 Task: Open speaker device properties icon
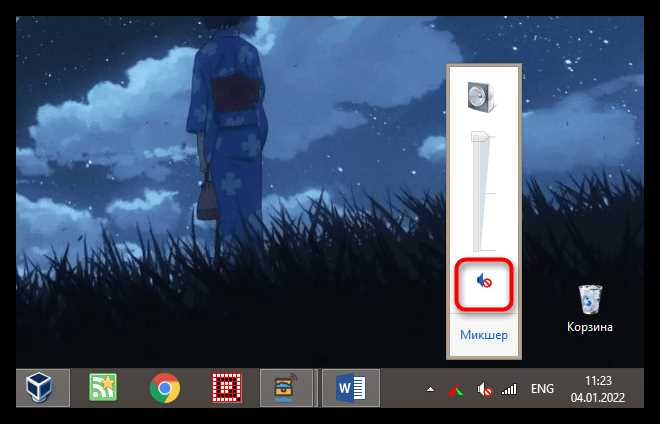[x=482, y=97]
